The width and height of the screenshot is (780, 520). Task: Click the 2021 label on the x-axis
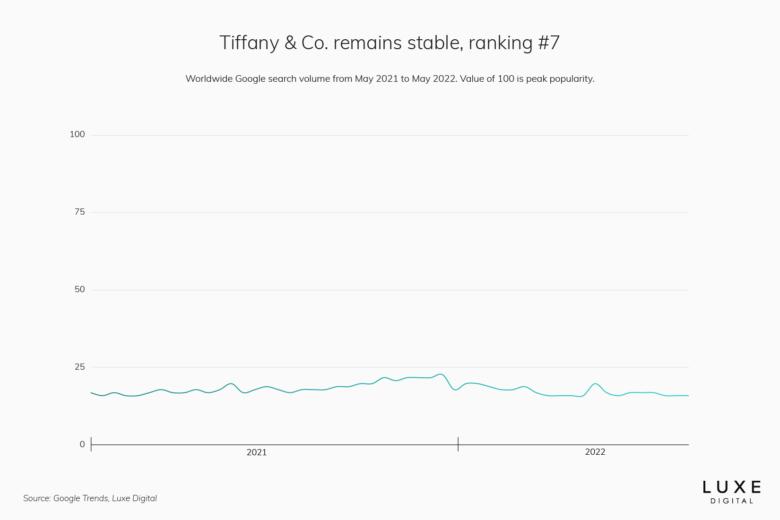click(x=257, y=452)
